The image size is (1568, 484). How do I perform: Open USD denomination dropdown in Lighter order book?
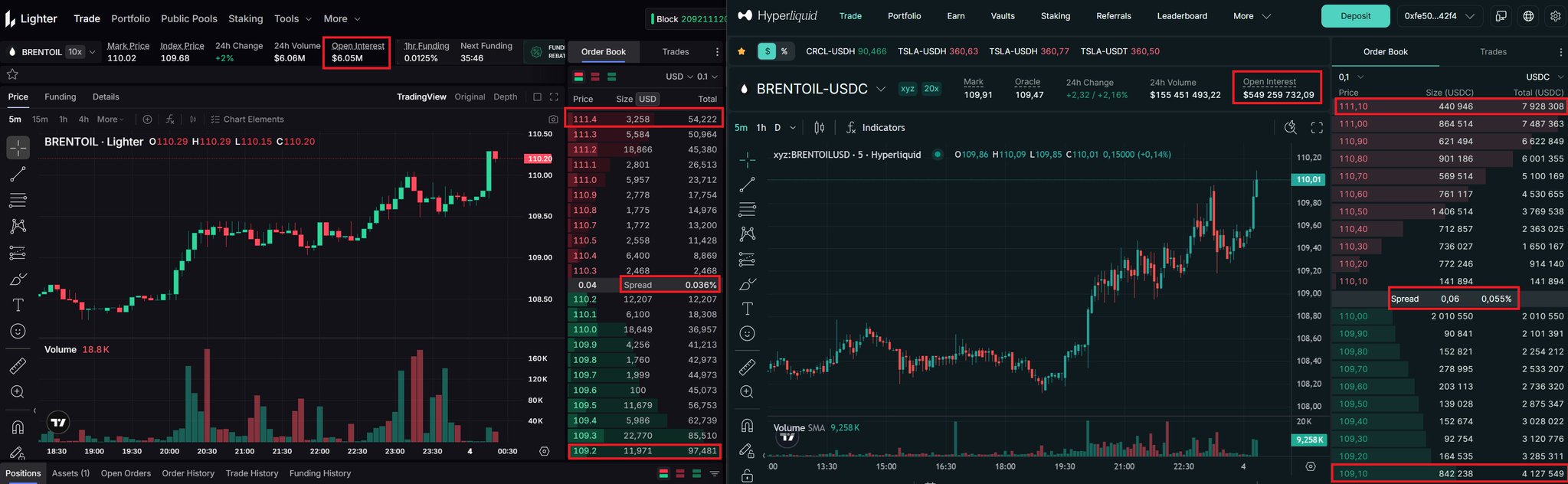679,77
